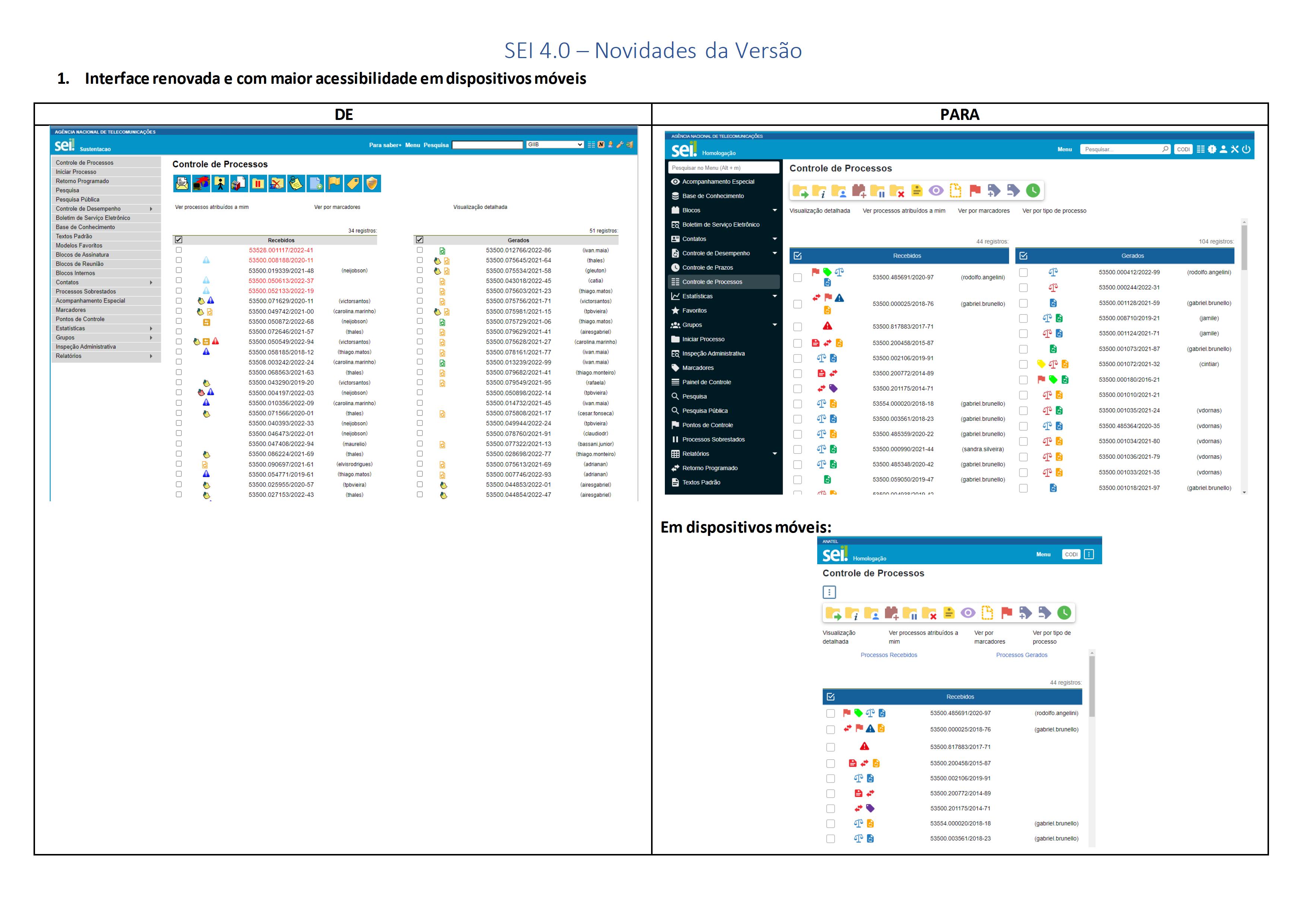This screenshot has height=924, width=1307.
Task: Click power logout icon in new desktop header
Action: click(x=1246, y=149)
